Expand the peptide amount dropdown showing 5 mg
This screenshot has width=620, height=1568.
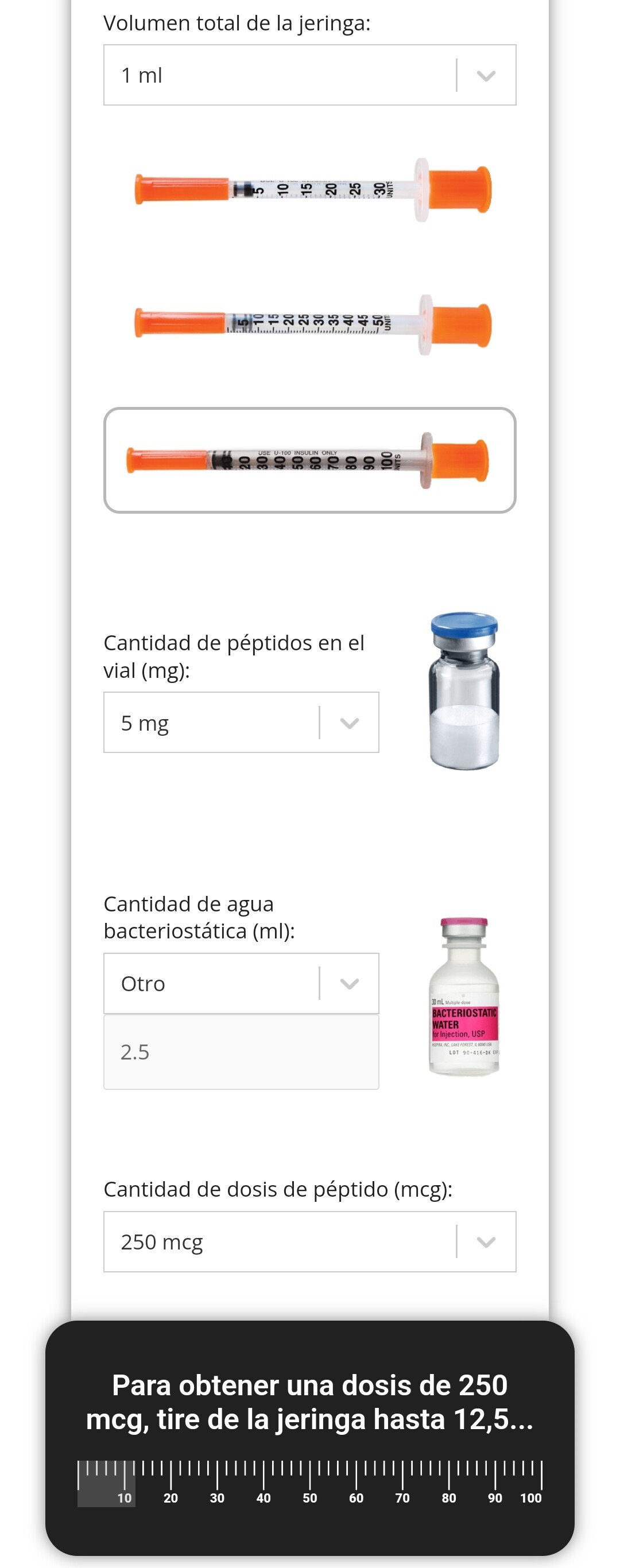click(x=241, y=723)
